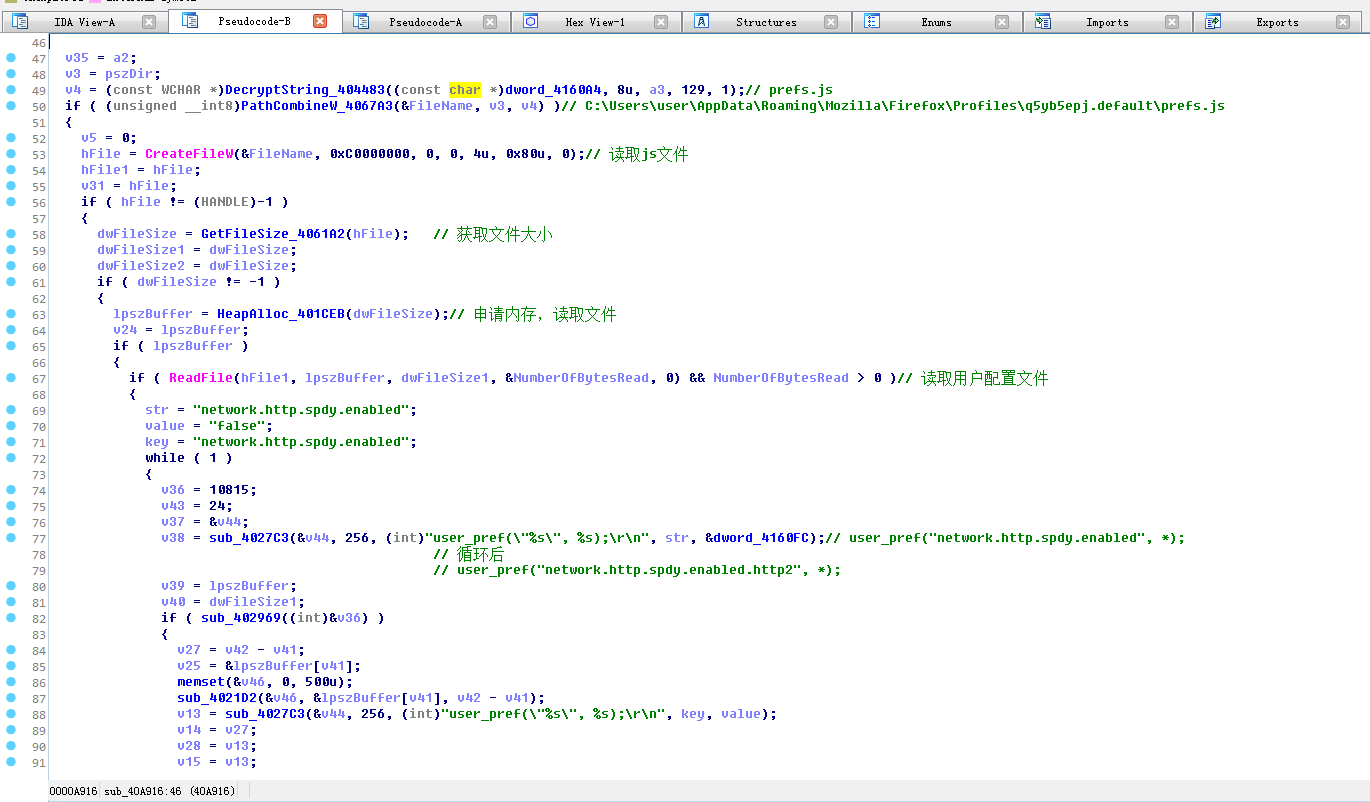Click the Hex View-1 tab icon
Viewport: 1370px width, 802px height.
click(531, 21)
